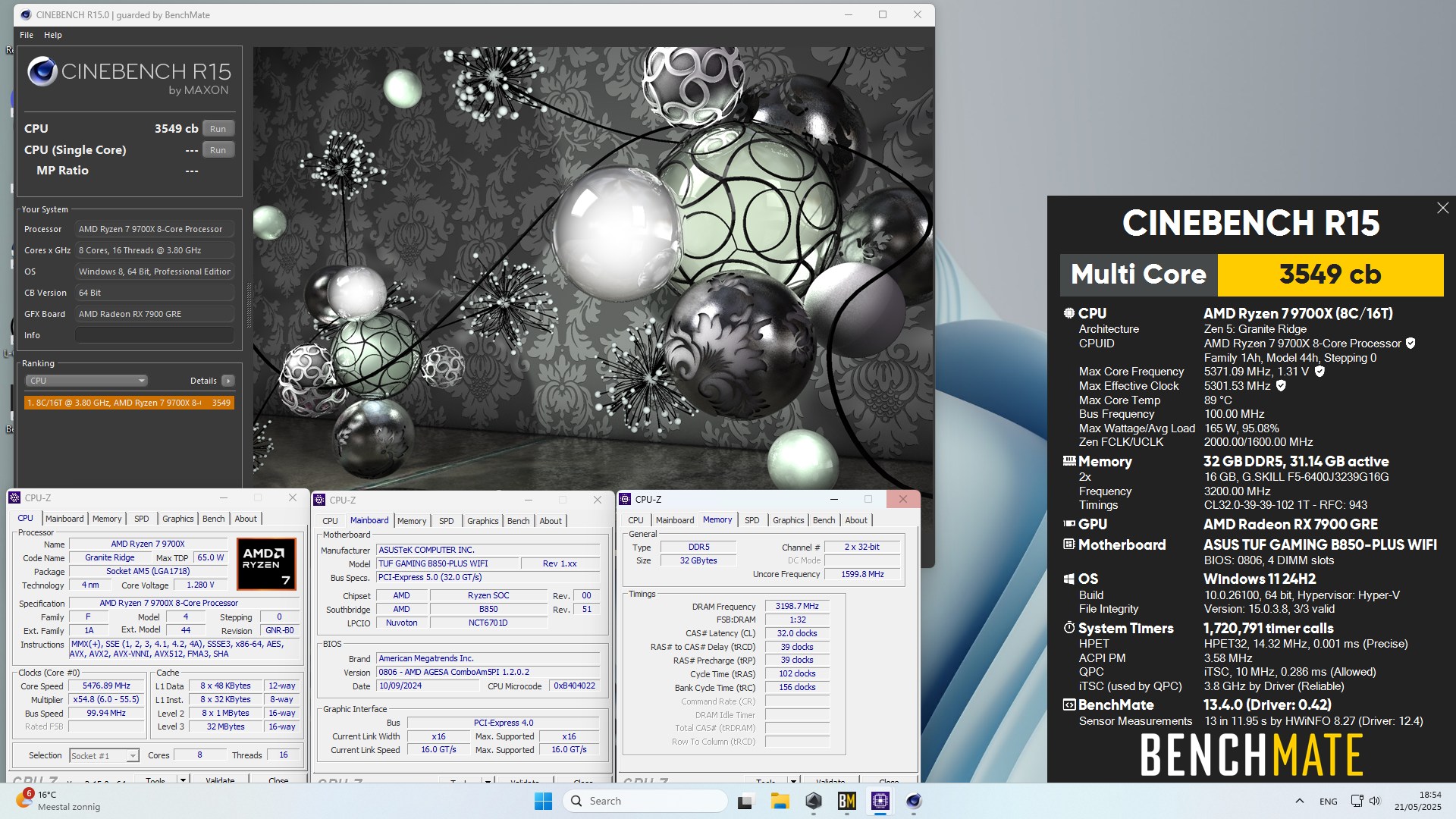Viewport: 1456px width, 819px height.
Task: Click the Cinebench icon in the main window title bar
Action: pos(26,14)
